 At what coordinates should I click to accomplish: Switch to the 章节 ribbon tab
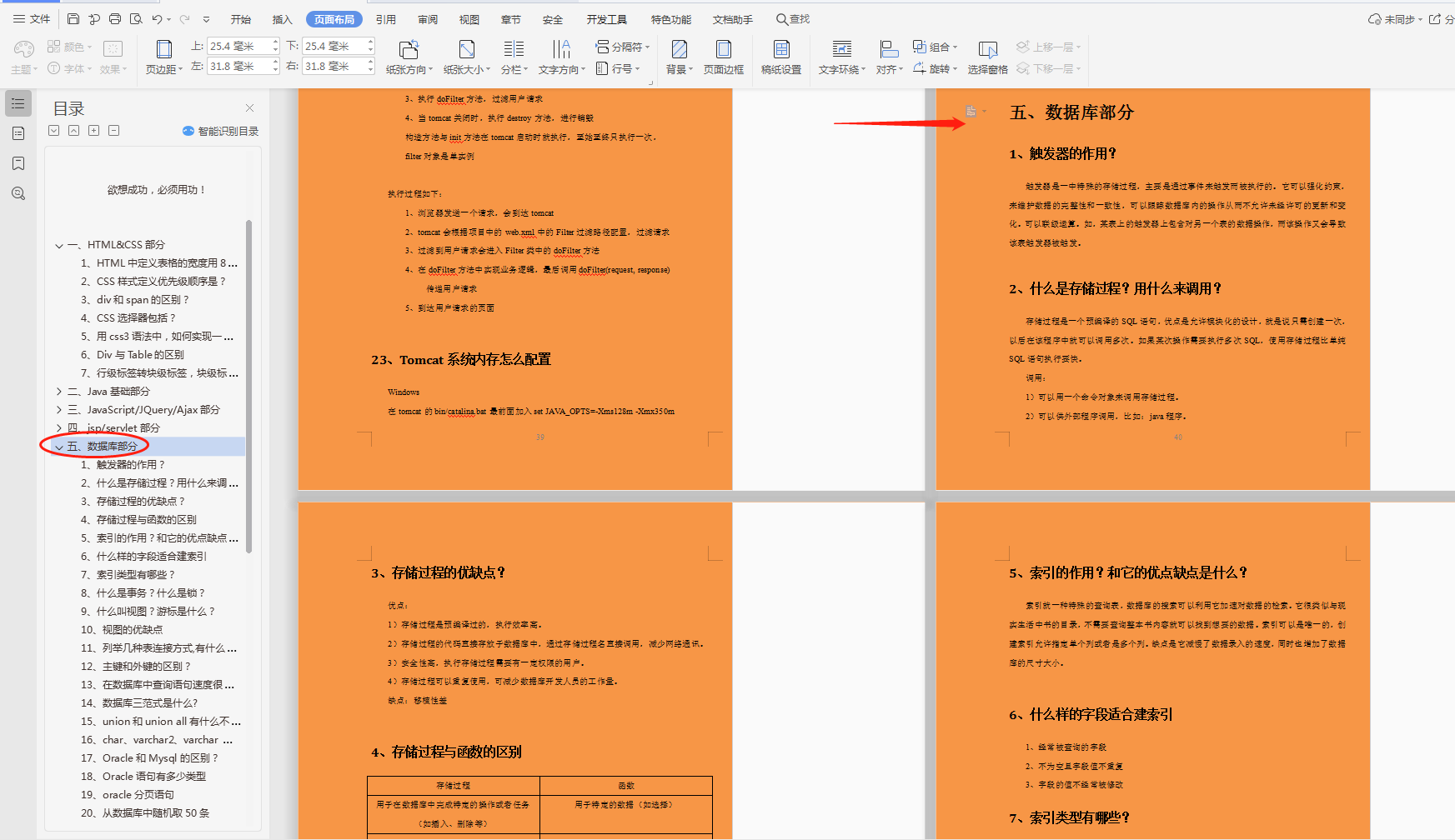[x=511, y=19]
